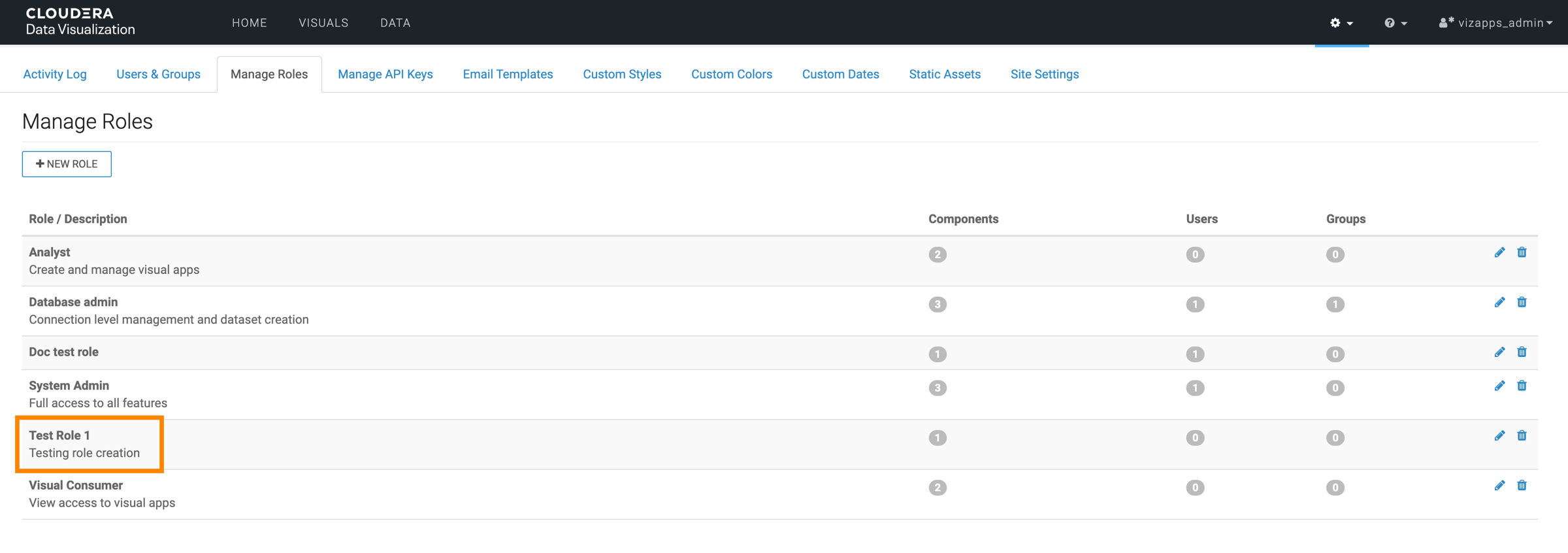Image resolution: width=1568 pixels, height=553 pixels.
Task: Edit the Analyst role with pencil icon
Action: [1499, 253]
